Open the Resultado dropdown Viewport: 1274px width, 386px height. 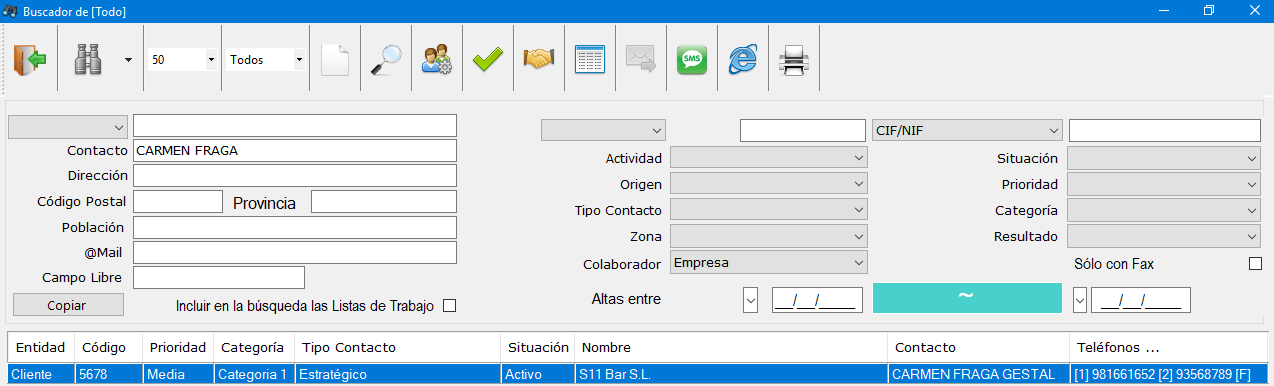point(1164,236)
